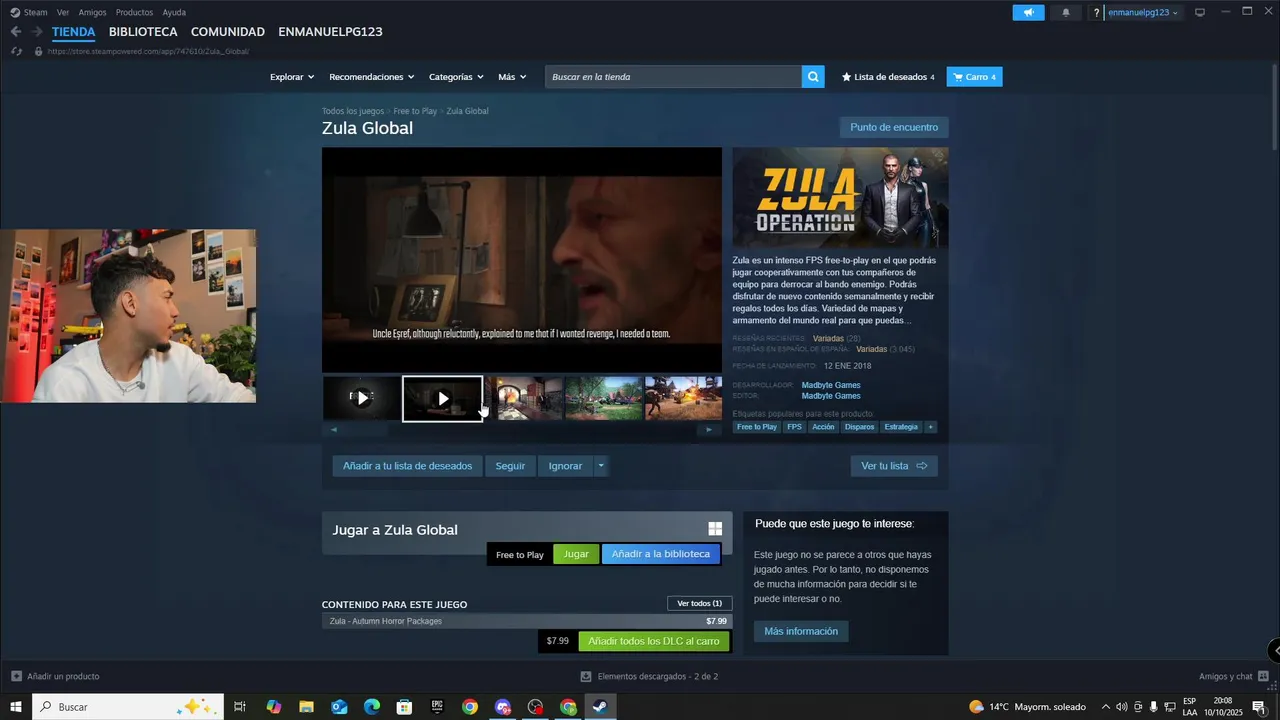Show hidden system tray icons
The height and width of the screenshot is (720, 1280).
1105,707
